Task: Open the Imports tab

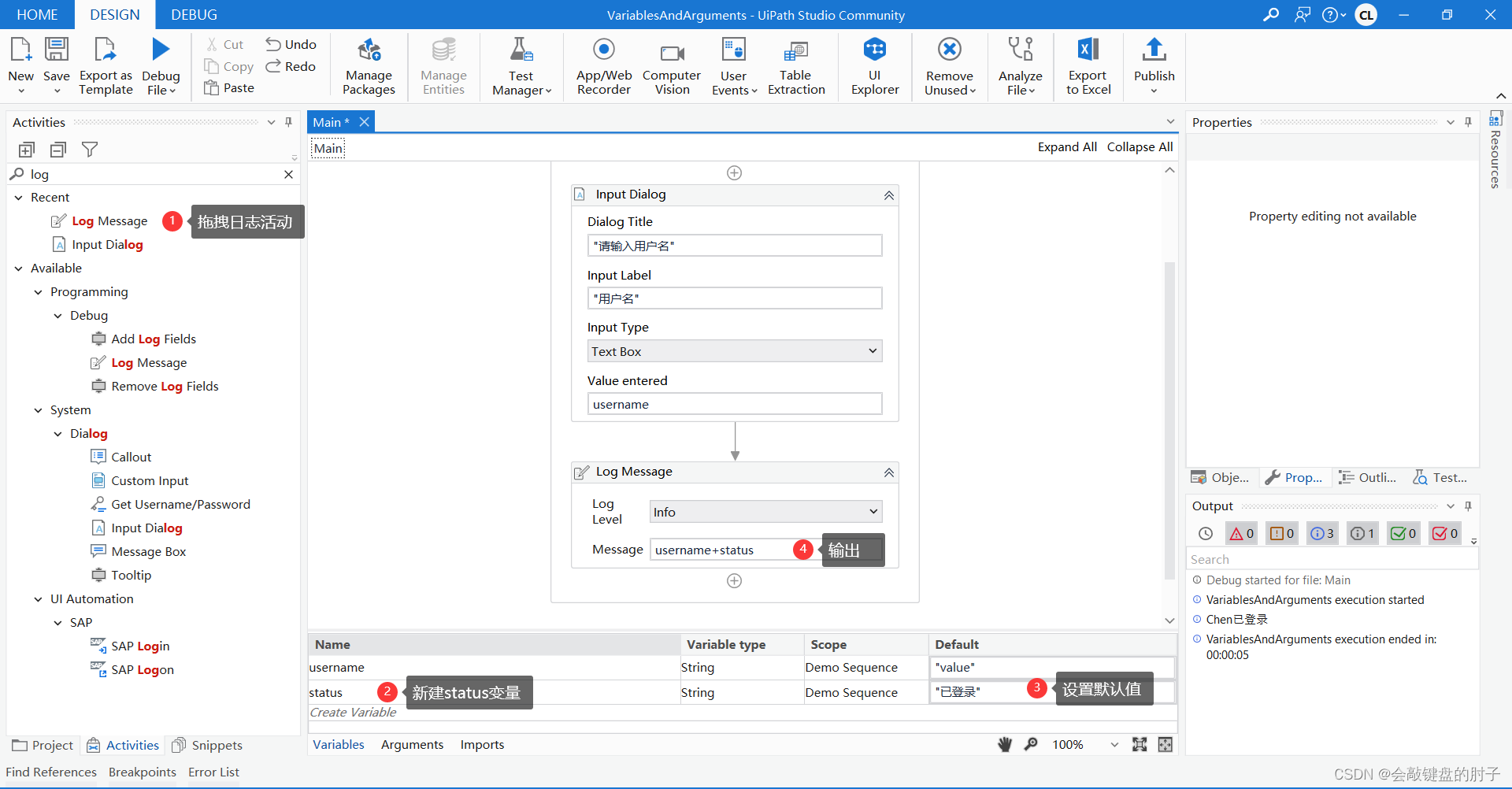Action: click(482, 744)
